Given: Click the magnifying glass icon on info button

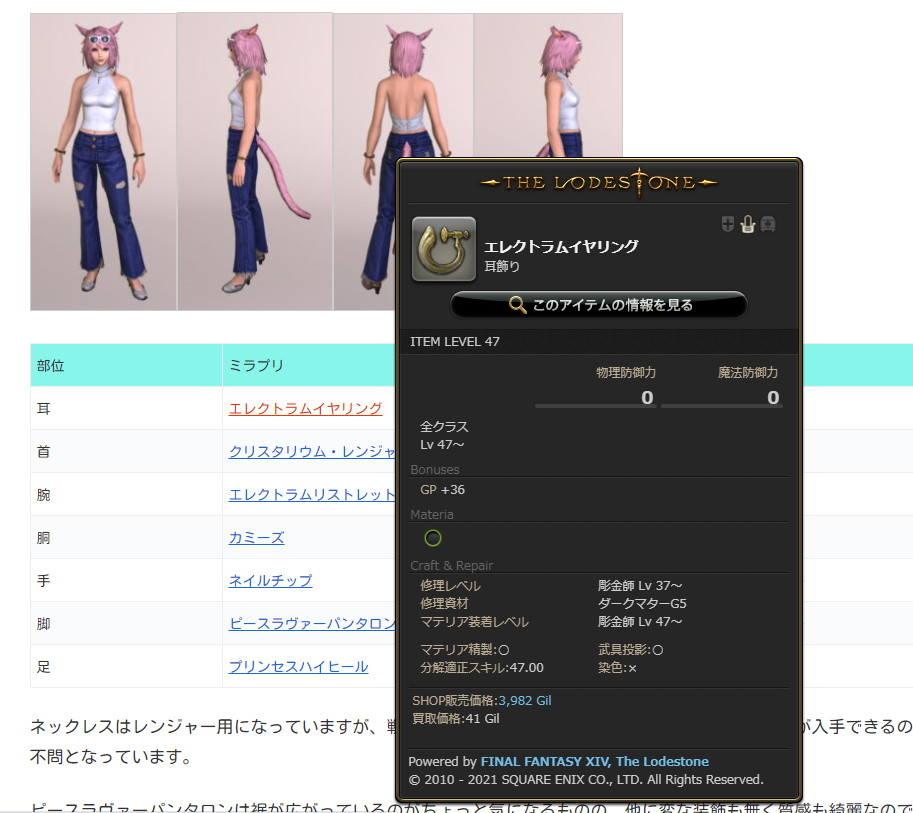Looking at the screenshot, I should click(x=517, y=305).
